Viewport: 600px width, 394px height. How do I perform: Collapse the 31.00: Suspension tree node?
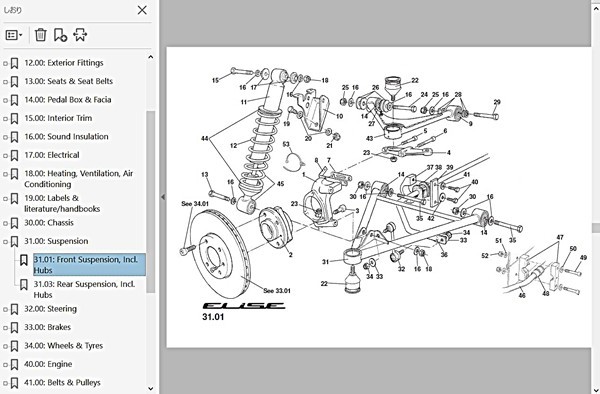[x=5, y=242]
